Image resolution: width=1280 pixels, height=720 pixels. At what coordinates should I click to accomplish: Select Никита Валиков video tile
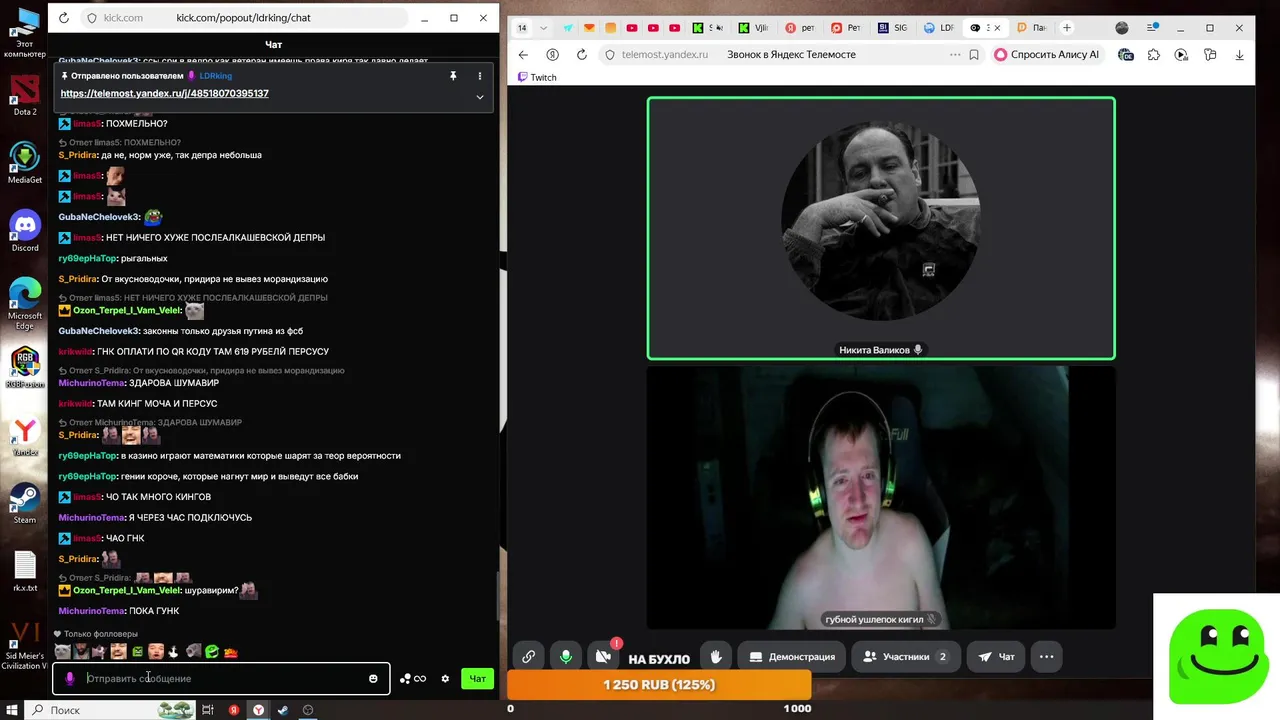881,228
